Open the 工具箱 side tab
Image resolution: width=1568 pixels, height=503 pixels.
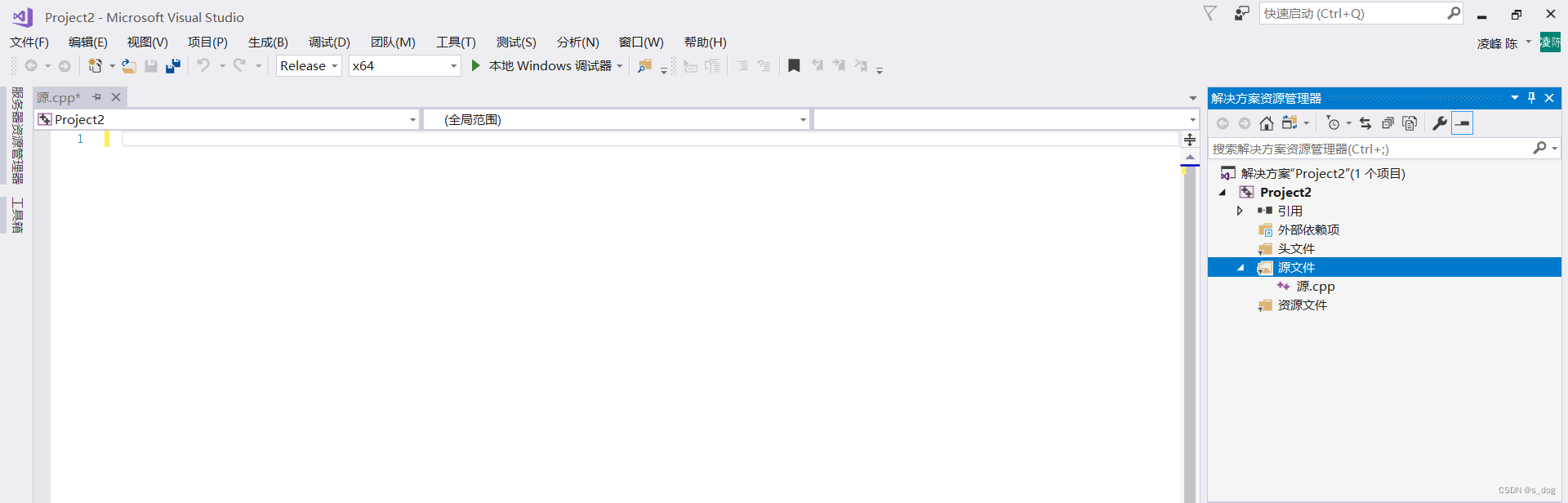pyautogui.click(x=17, y=216)
